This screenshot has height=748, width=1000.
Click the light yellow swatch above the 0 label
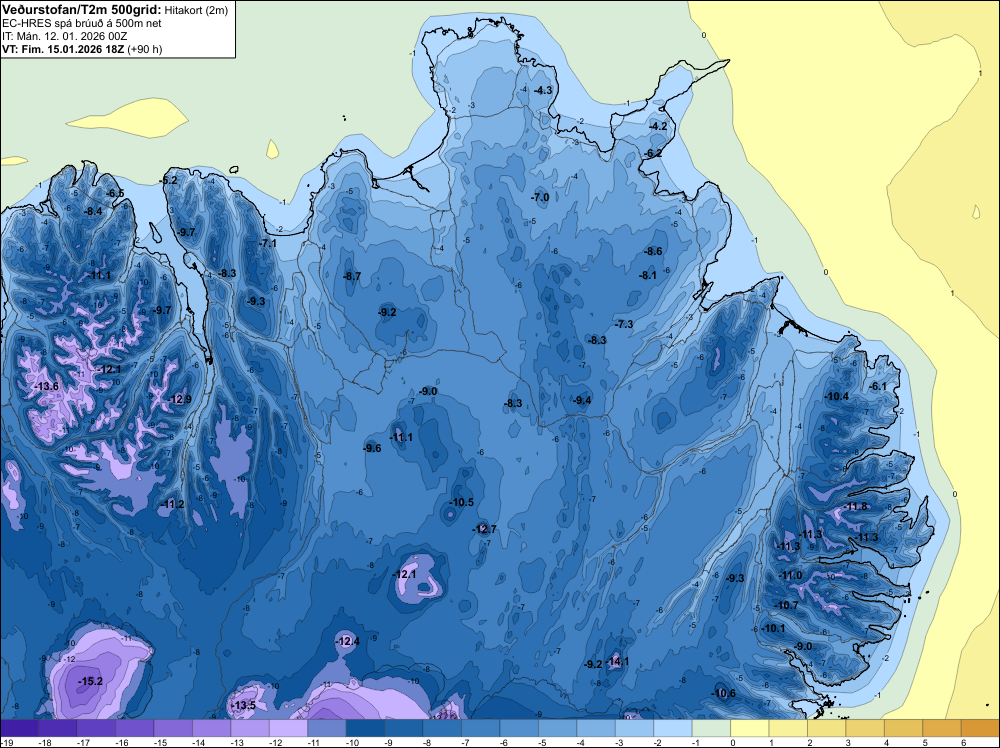(x=750, y=728)
